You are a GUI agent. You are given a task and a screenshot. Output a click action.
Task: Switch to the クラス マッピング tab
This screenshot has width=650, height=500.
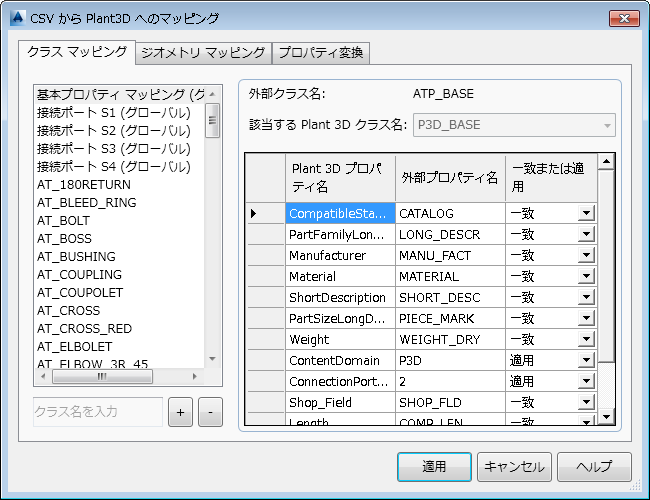tap(77, 52)
